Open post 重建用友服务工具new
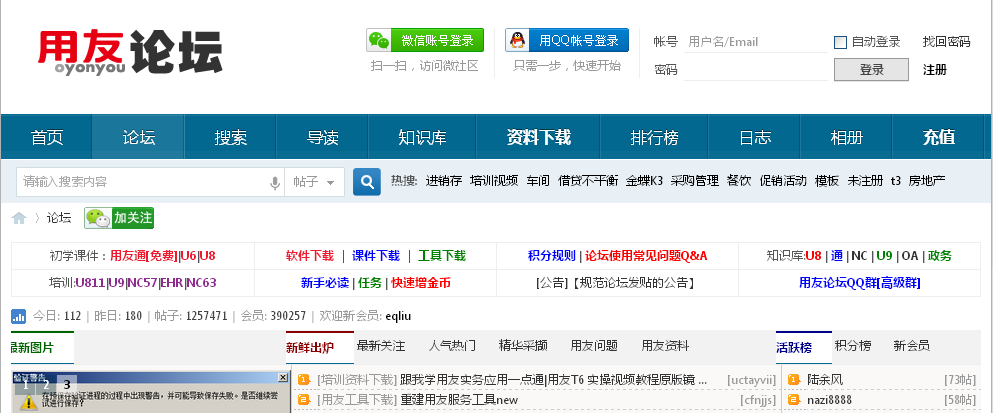 click(459, 400)
